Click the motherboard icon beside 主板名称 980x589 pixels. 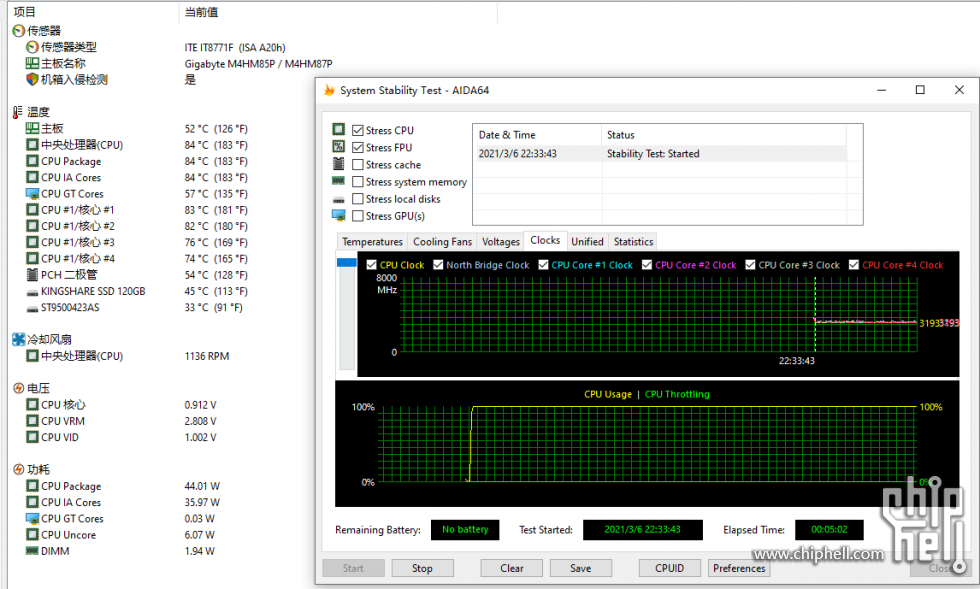(32, 63)
